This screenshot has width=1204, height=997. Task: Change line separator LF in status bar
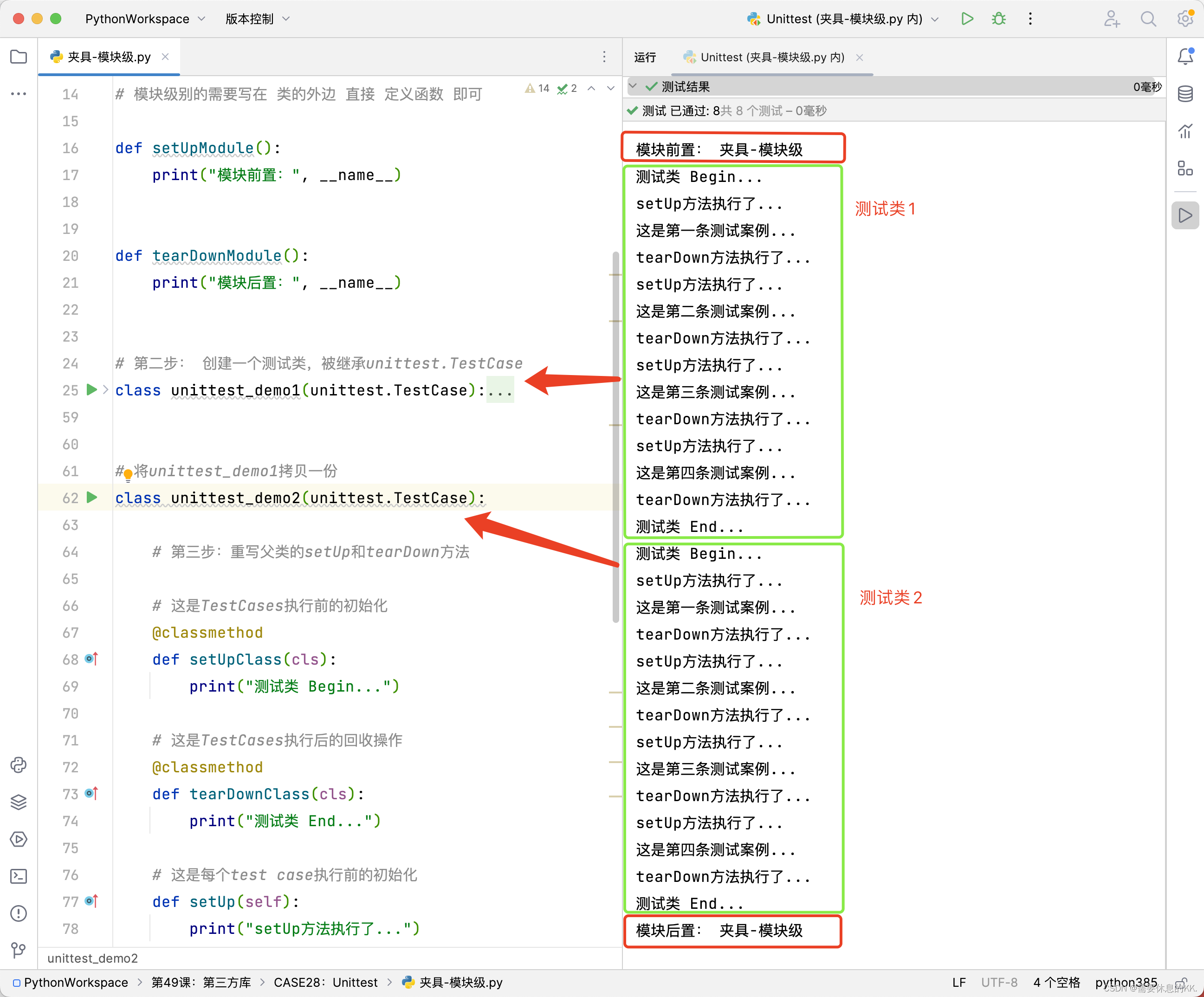pos(958,982)
